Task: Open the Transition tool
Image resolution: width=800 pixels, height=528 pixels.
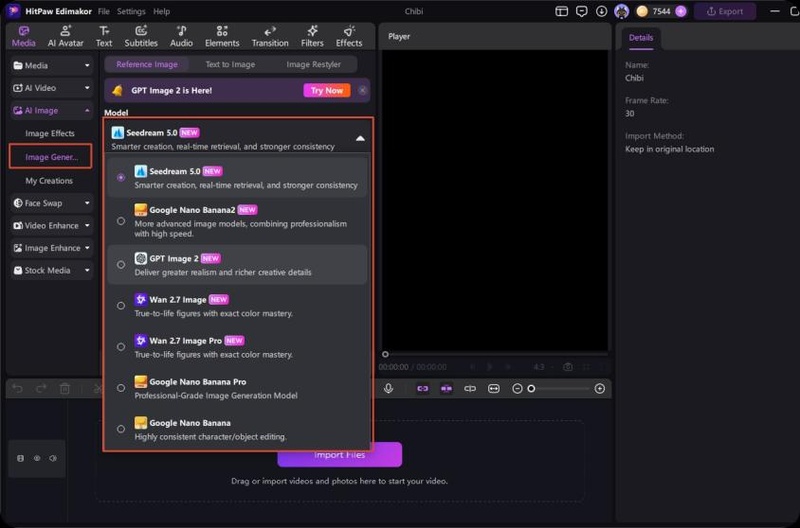Action: [270, 37]
